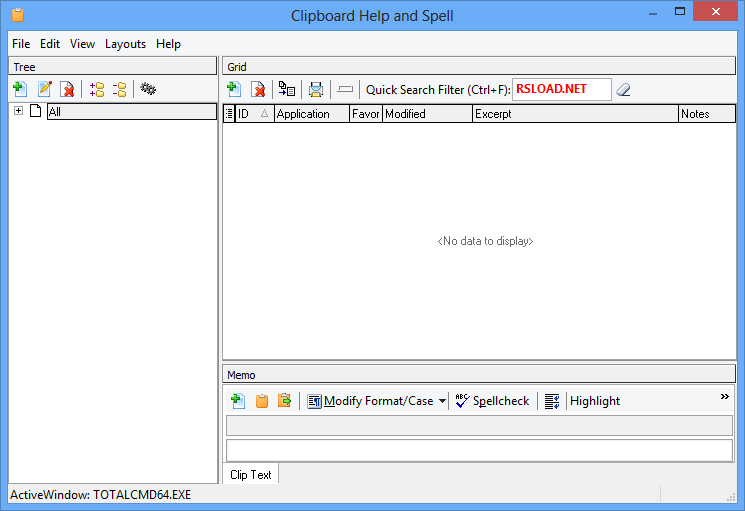Screen dimensions: 745x511
Task: Collapse all tree nodes icon
Action: point(120,89)
